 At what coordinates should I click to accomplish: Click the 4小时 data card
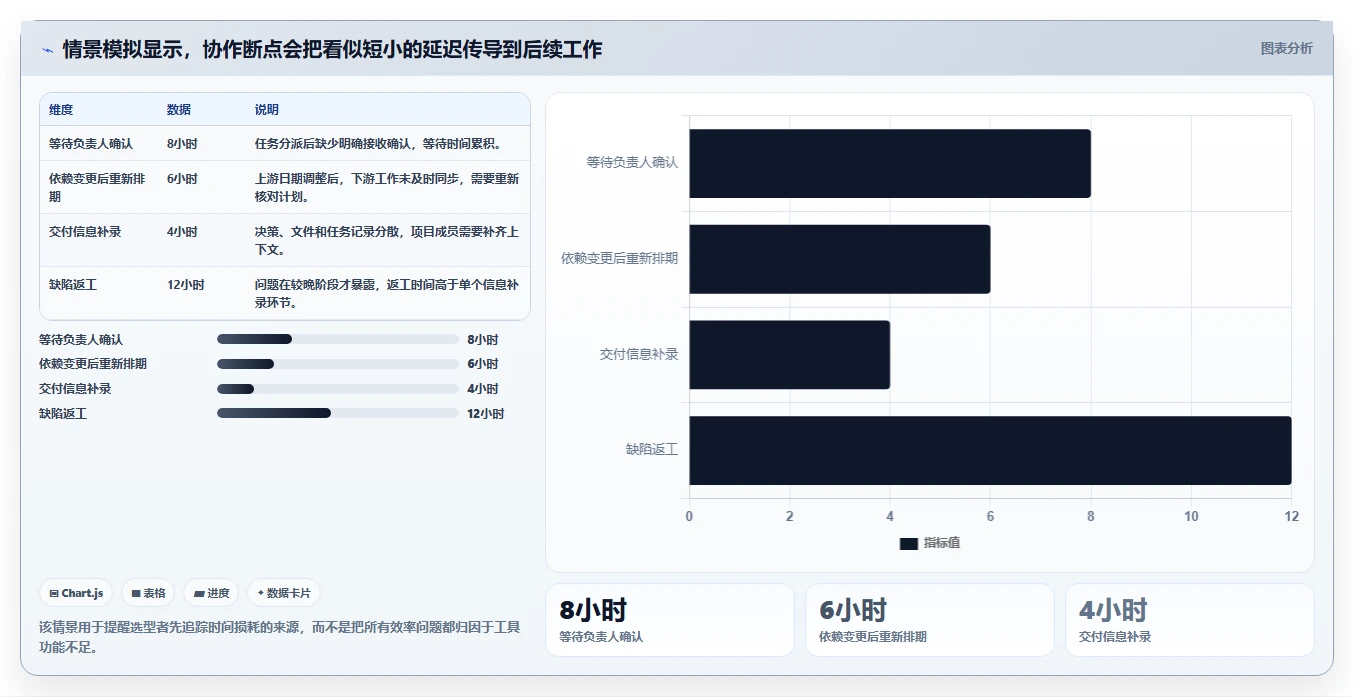(1190, 620)
